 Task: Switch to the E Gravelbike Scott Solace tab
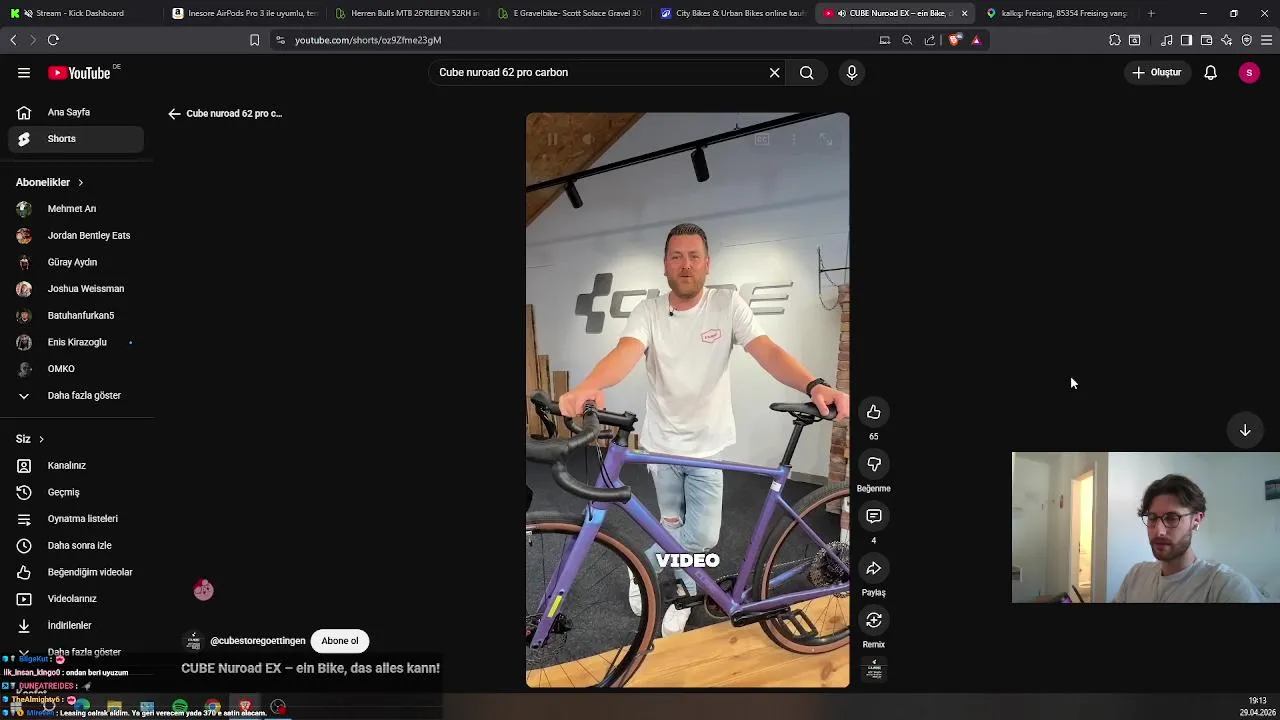[x=570, y=13]
